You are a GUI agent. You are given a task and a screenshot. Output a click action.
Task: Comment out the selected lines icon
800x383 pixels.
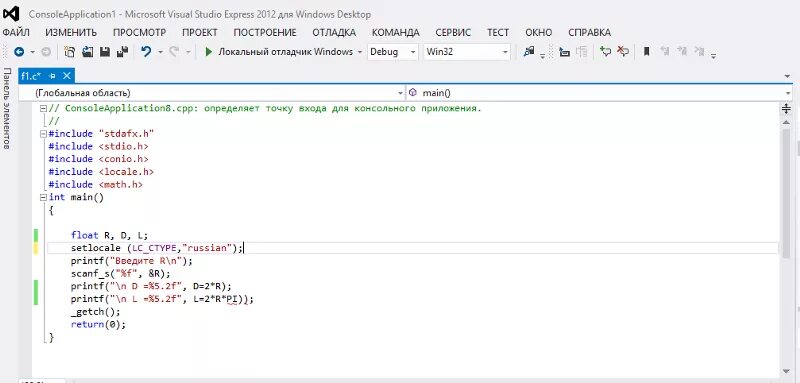606,52
